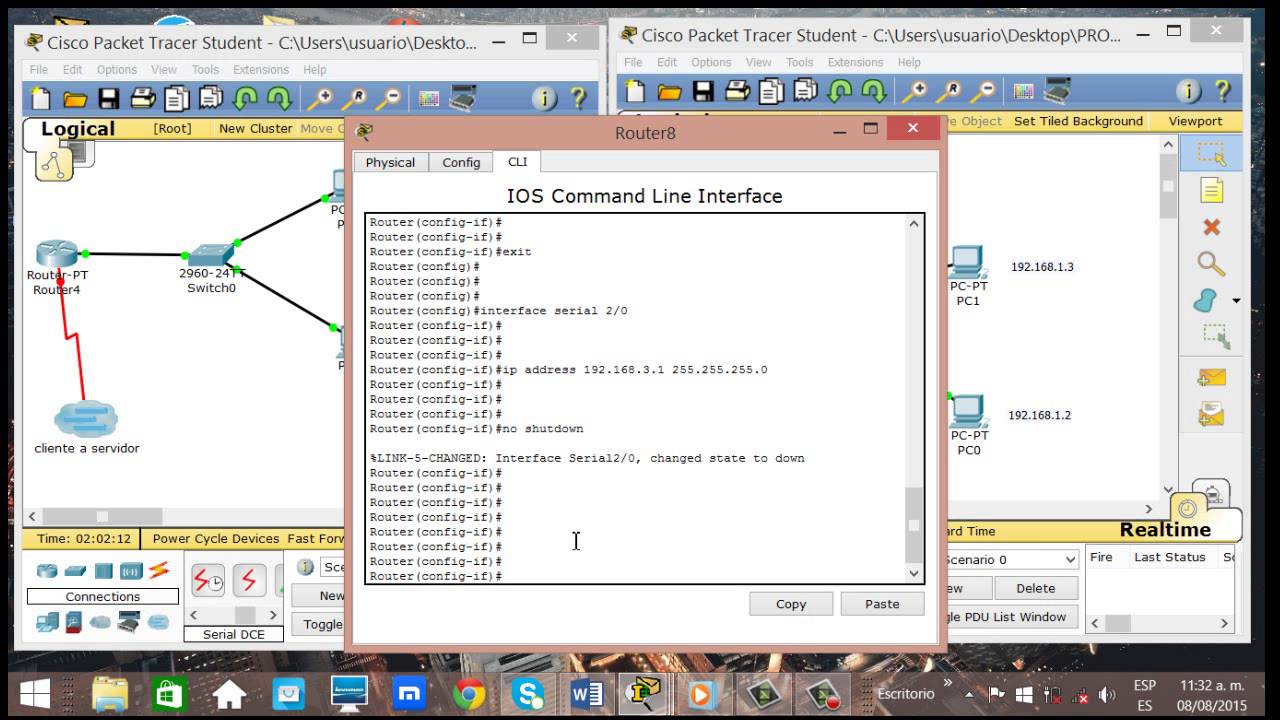Click CLI scrollbar down arrow in Router8

click(913, 573)
